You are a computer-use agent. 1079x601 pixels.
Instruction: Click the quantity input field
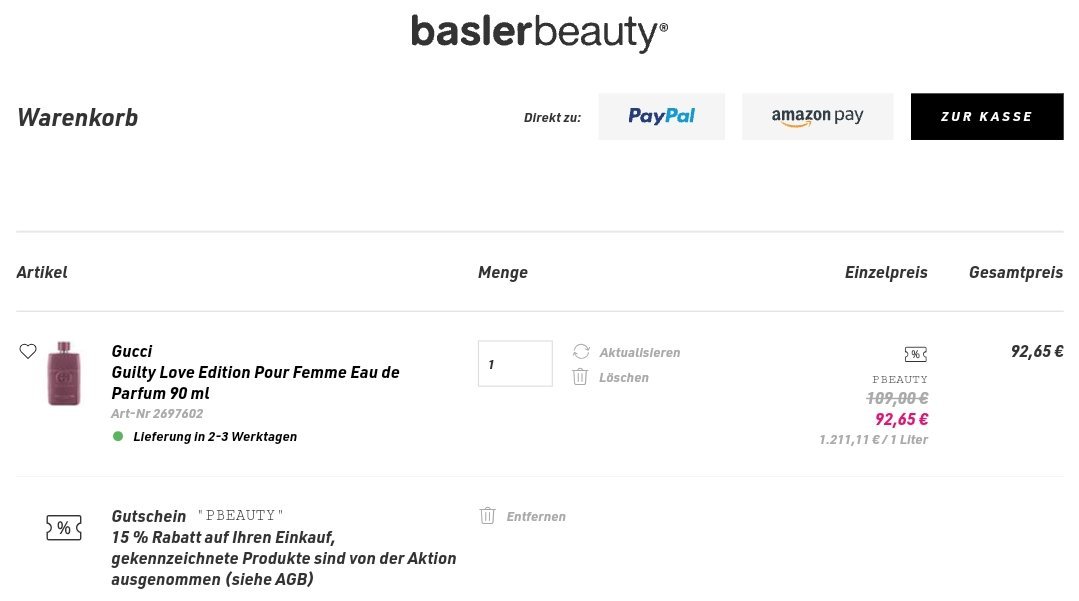coord(515,364)
